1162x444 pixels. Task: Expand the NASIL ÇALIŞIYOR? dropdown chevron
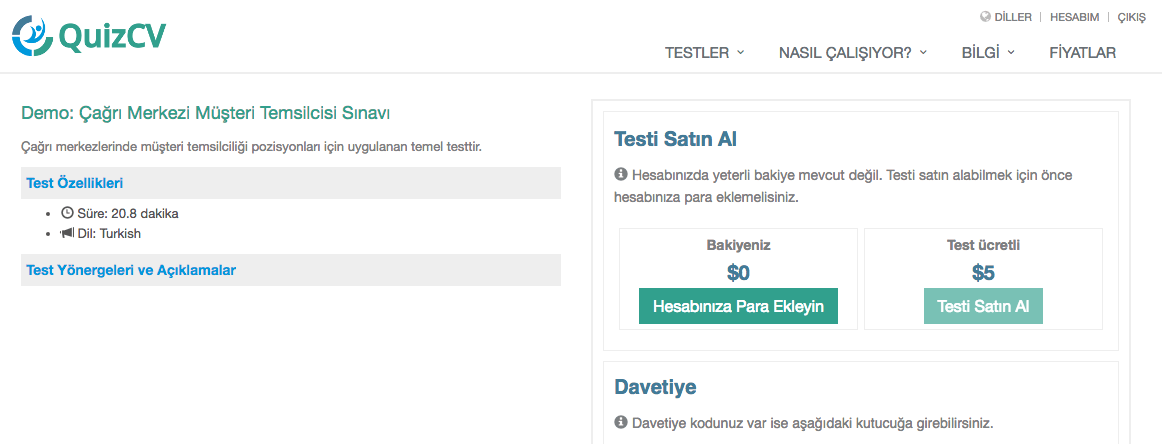(x=923, y=53)
